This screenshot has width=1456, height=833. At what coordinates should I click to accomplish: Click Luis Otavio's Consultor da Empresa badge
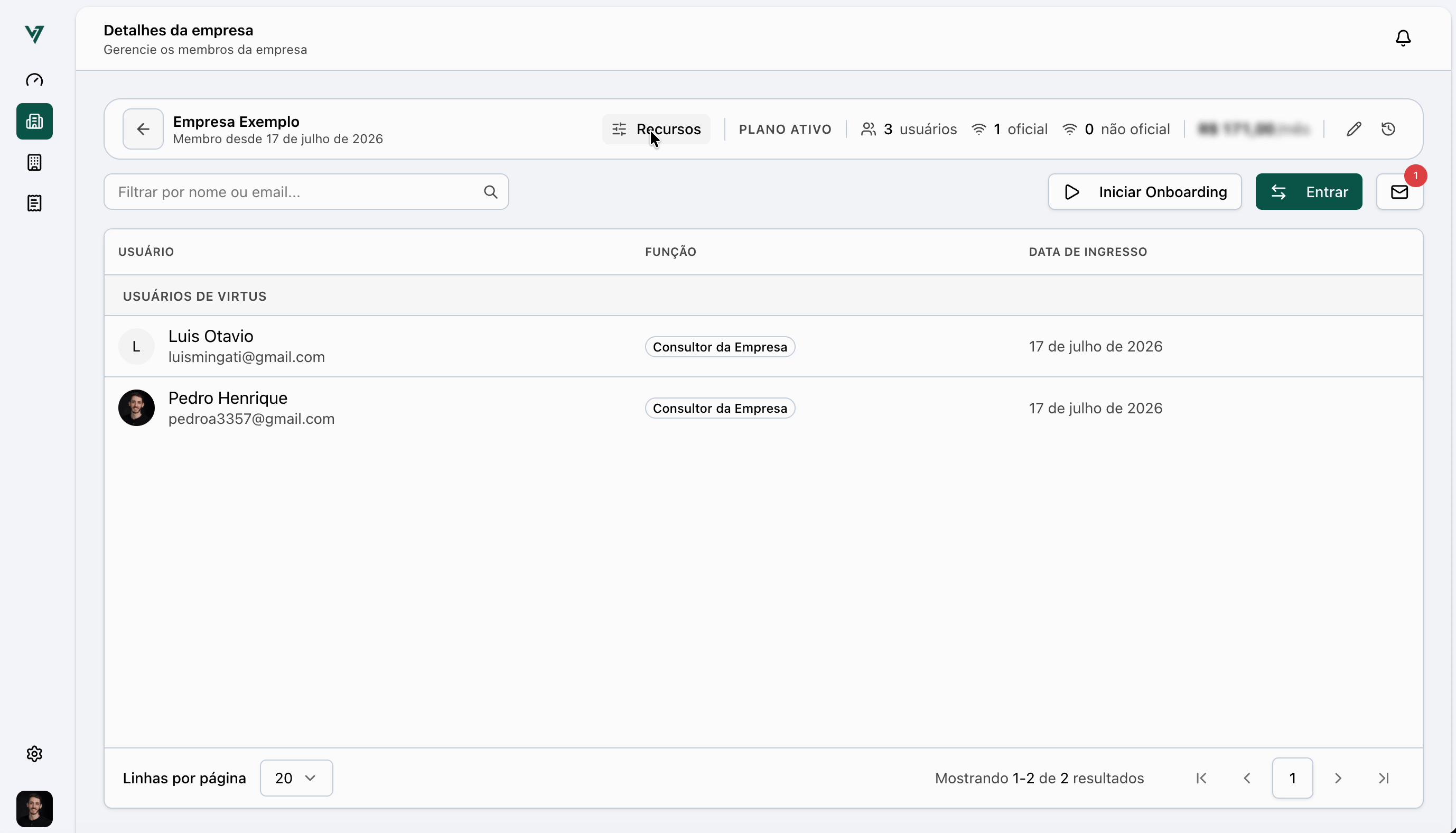pyautogui.click(x=720, y=347)
